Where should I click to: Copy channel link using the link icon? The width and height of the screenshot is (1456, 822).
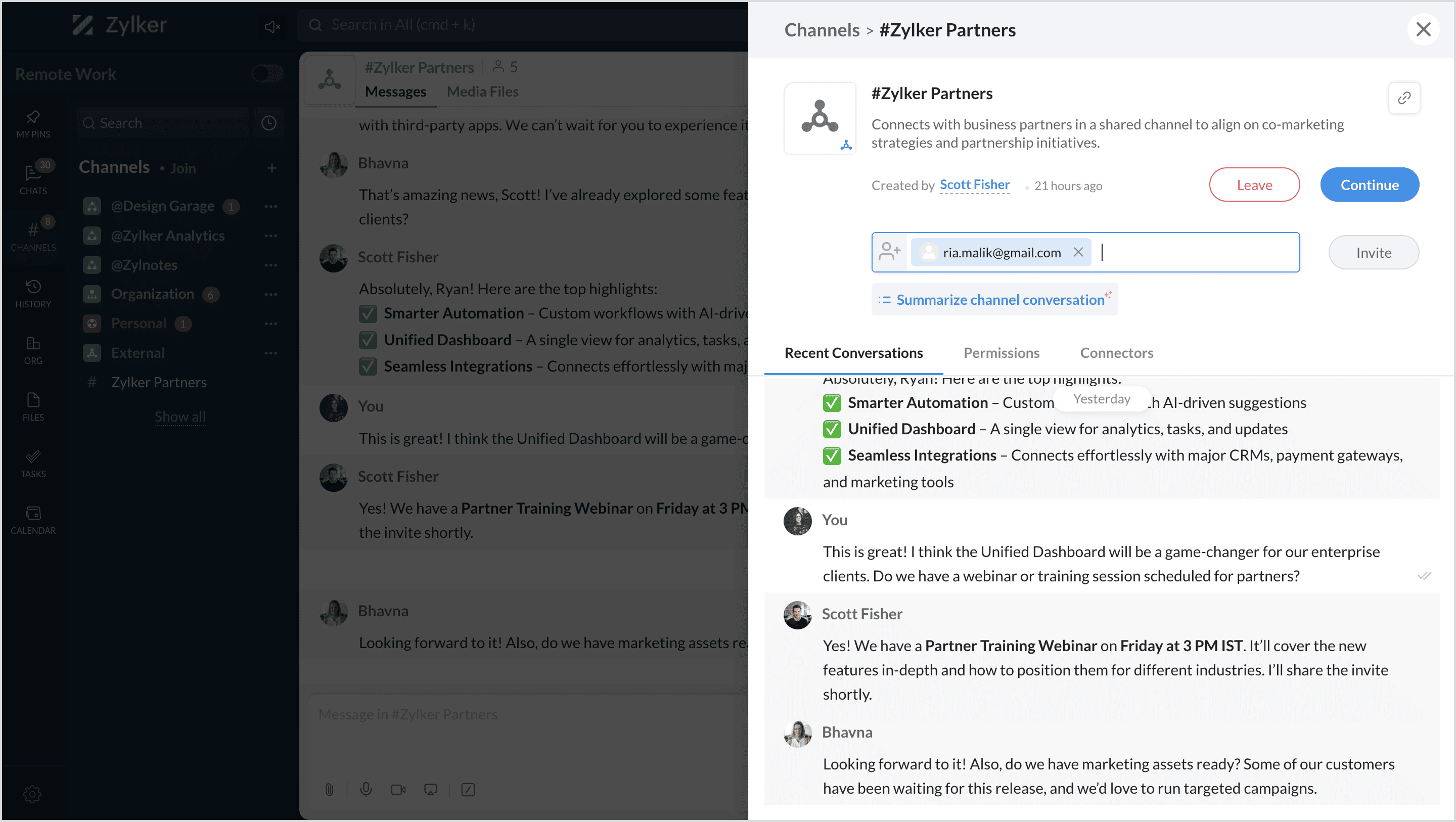1404,99
